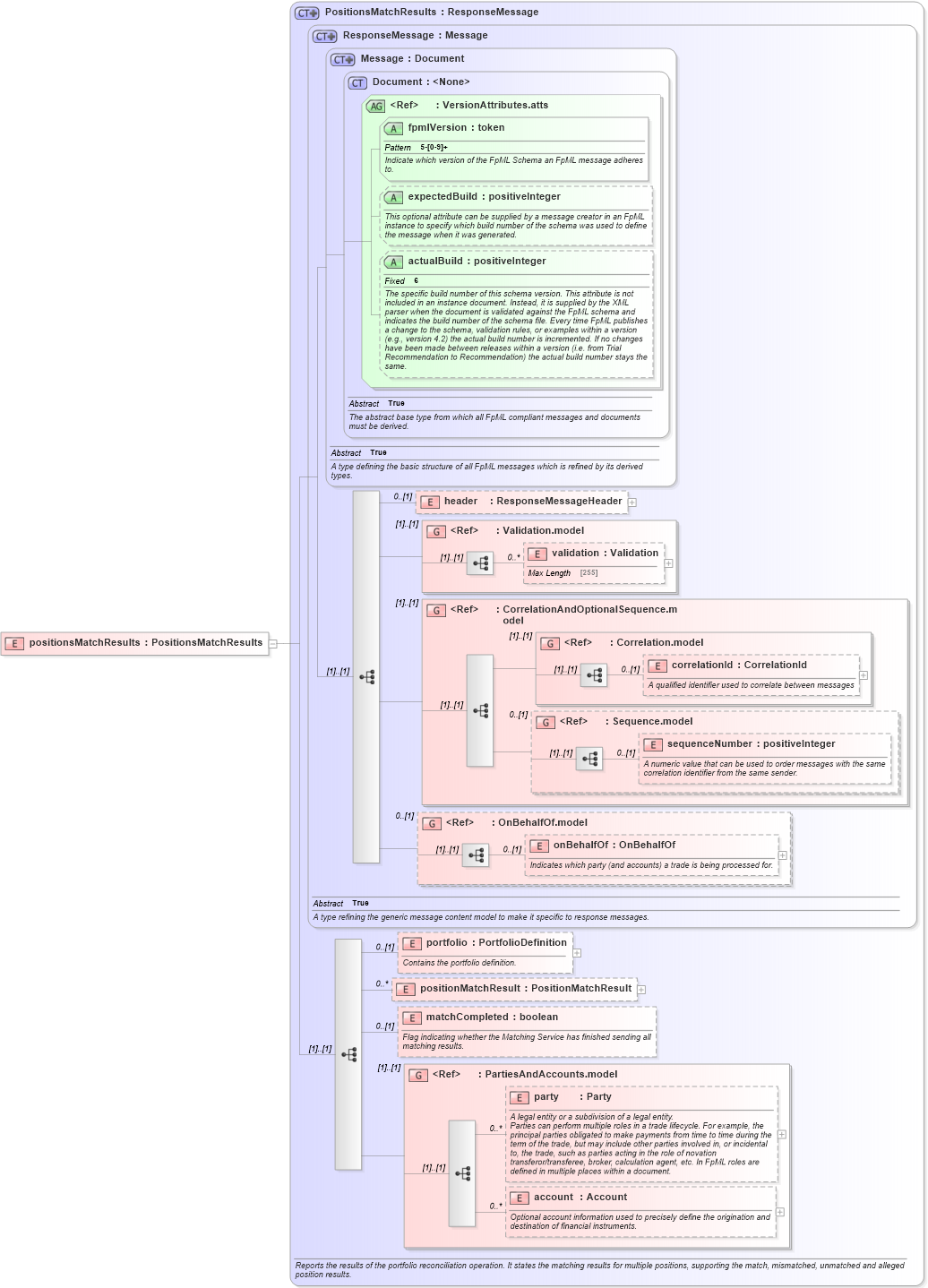Click the Max Length [255] facet
The height and width of the screenshot is (1288, 928).
[563, 573]
